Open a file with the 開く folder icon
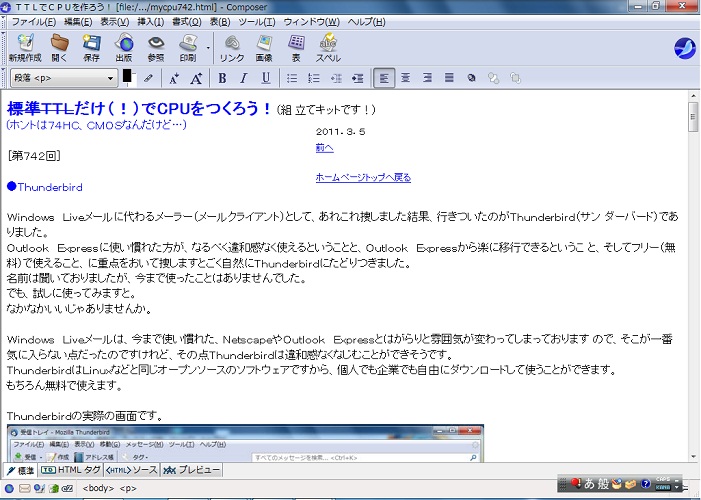 coord(59,47)
